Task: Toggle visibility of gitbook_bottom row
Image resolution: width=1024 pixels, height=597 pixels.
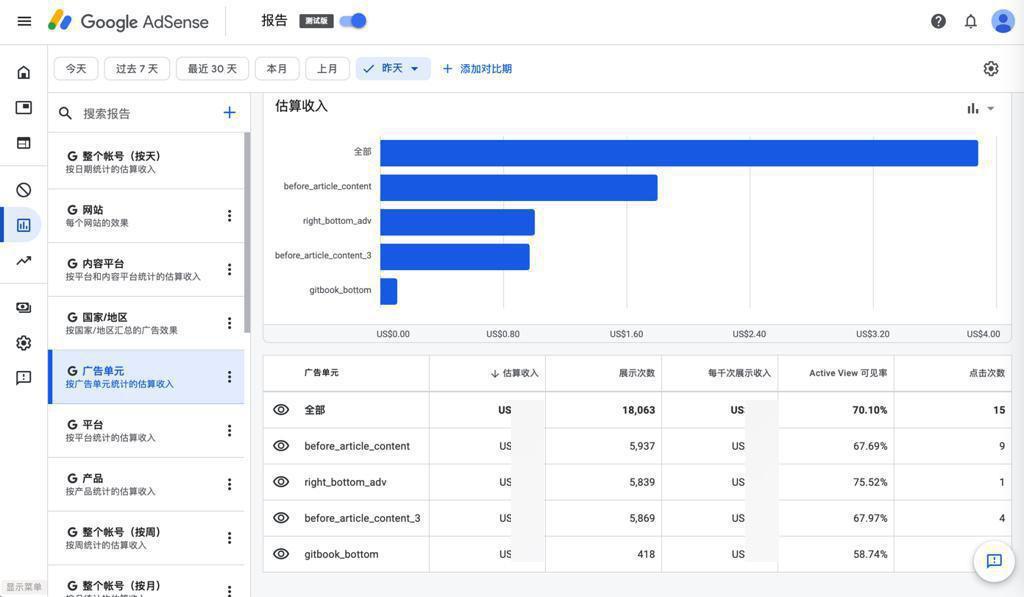Action: pyautogui.click(x=281, y=553)
